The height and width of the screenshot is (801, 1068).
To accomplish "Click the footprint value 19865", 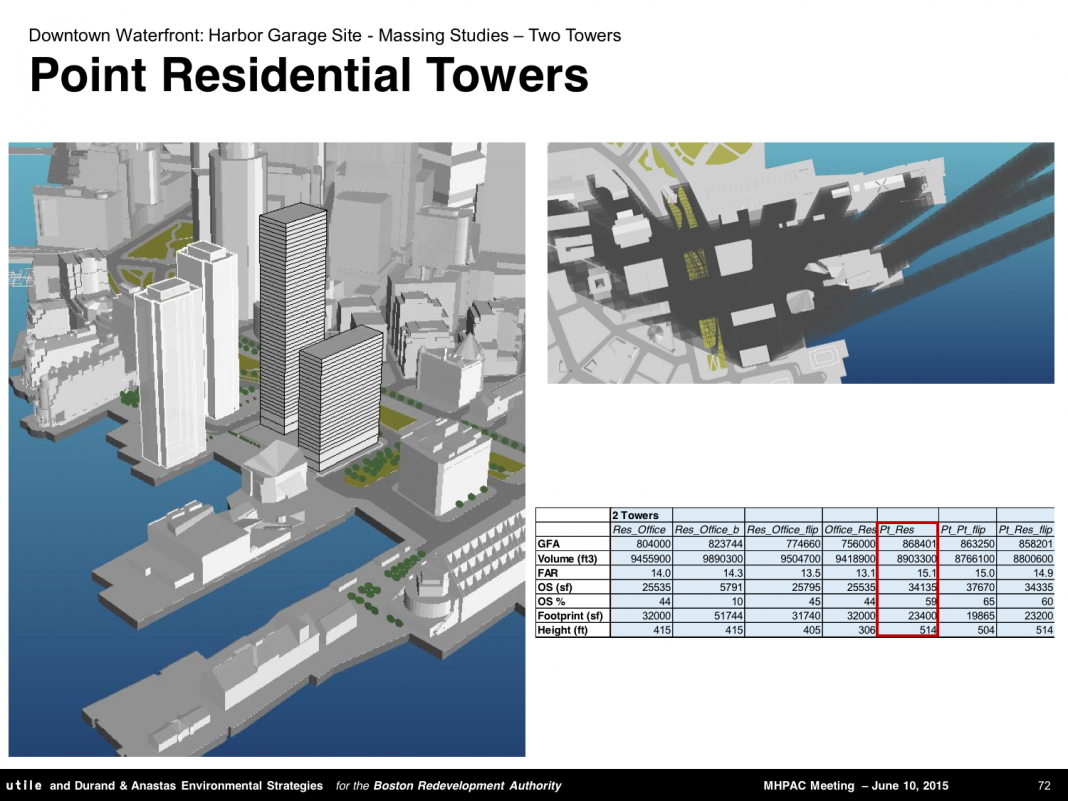I will (980, 616).
